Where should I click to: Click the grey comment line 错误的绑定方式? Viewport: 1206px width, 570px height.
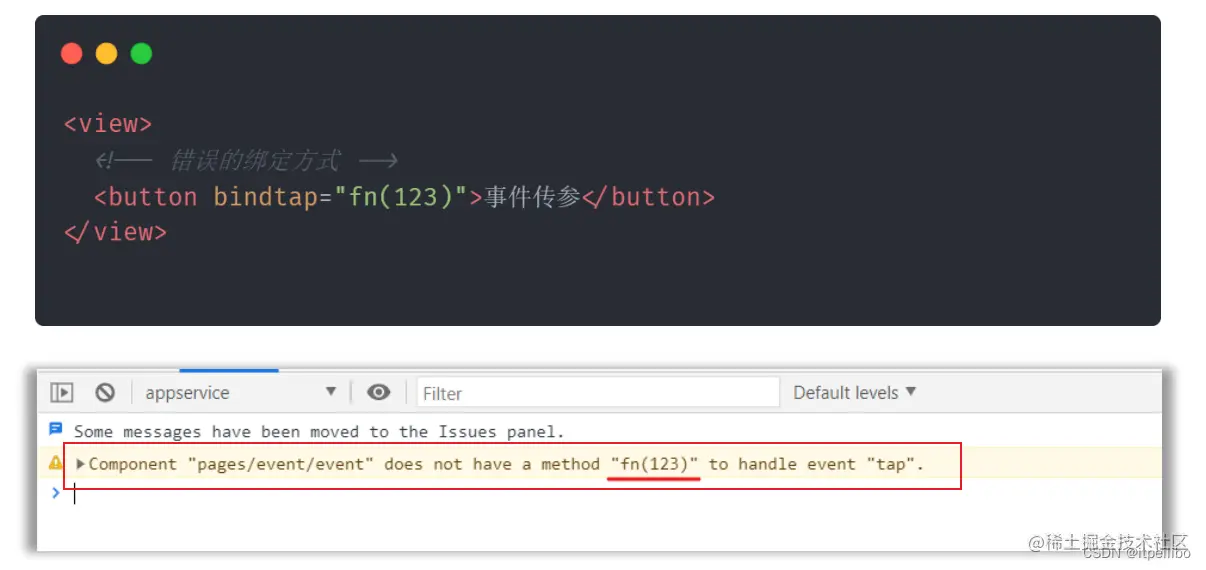[247, 160]
